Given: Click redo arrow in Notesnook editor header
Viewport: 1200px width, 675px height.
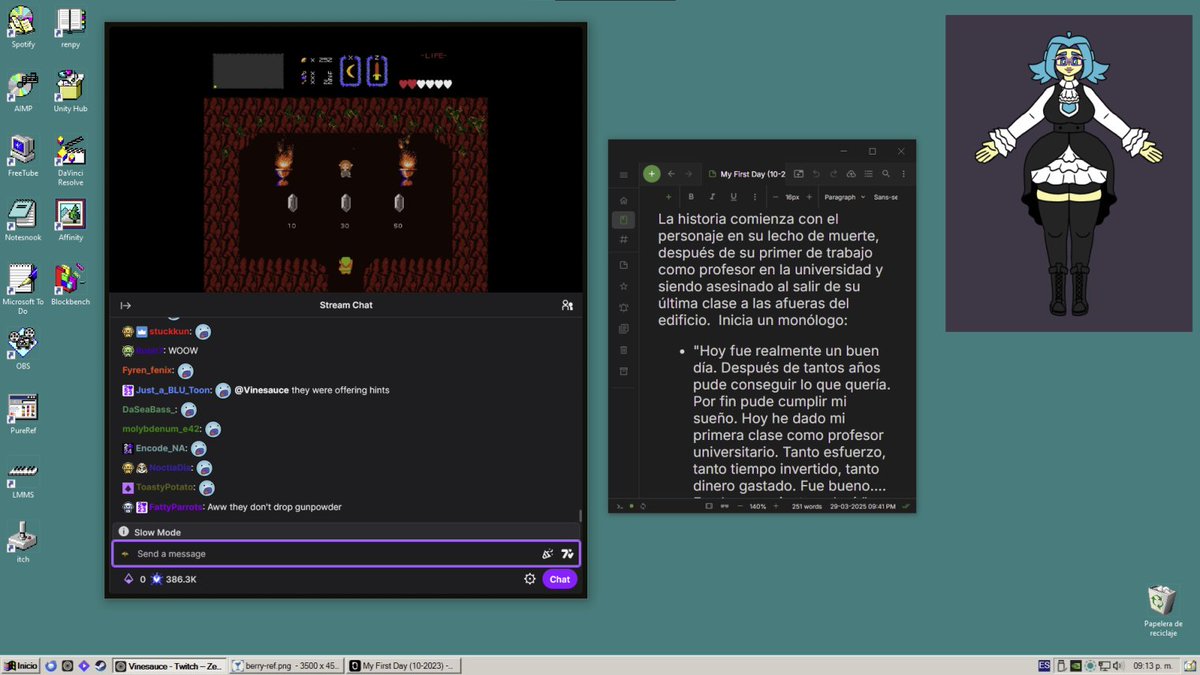Looking at the screenshot, I should (833, 174).
